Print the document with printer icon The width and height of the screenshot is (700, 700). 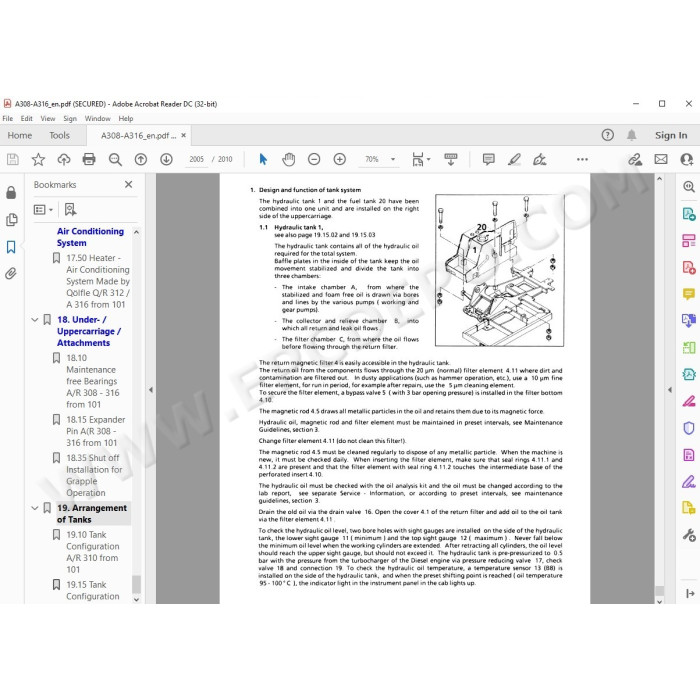pyautogui.click(x=89, y=159)
